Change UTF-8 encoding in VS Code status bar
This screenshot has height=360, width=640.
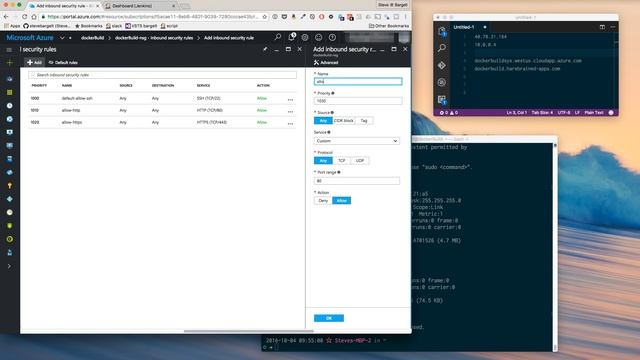564,113
